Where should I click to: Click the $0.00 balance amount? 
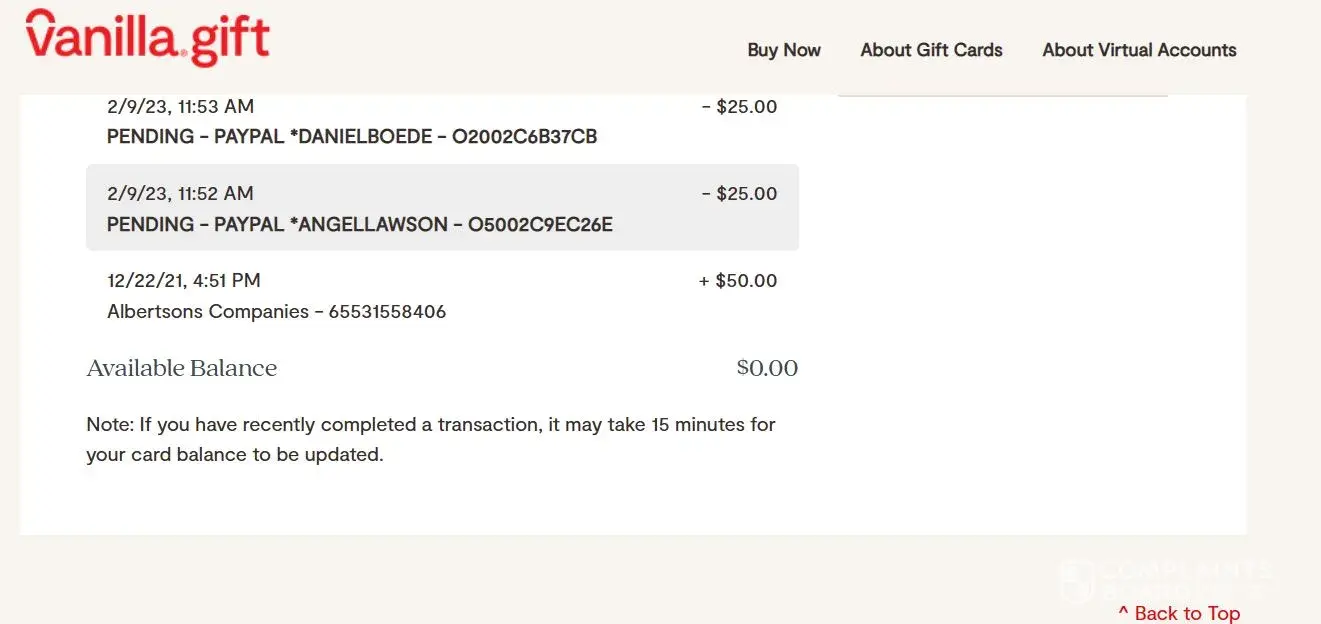click(x=767, y=369)
